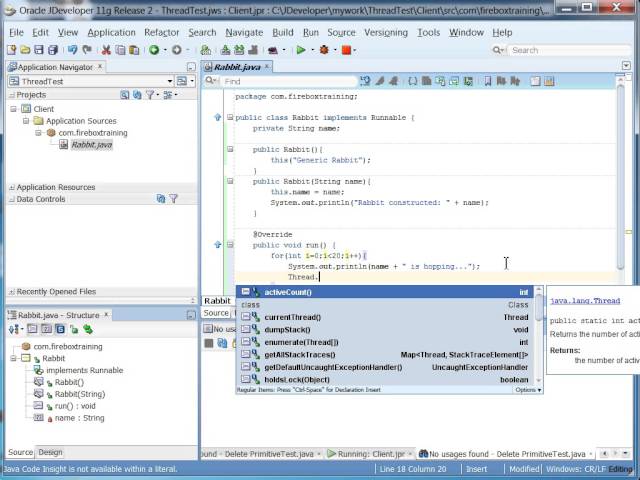Click the filter funnel icon in Projects header
Screen dimensions: 640x480
pyautogui.click(x=150, y=95)
